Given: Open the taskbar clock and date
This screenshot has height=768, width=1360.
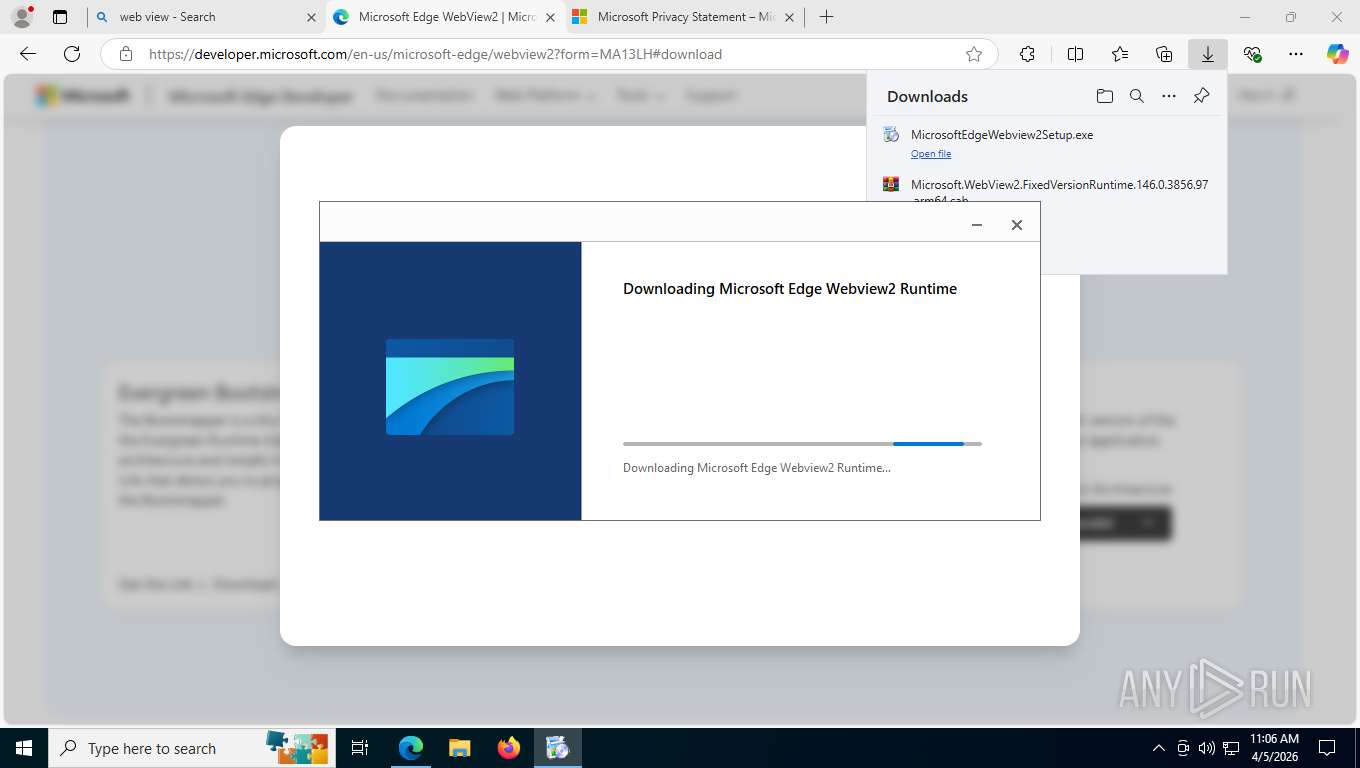Looking at the screenshot, I should coord(1274,748).
